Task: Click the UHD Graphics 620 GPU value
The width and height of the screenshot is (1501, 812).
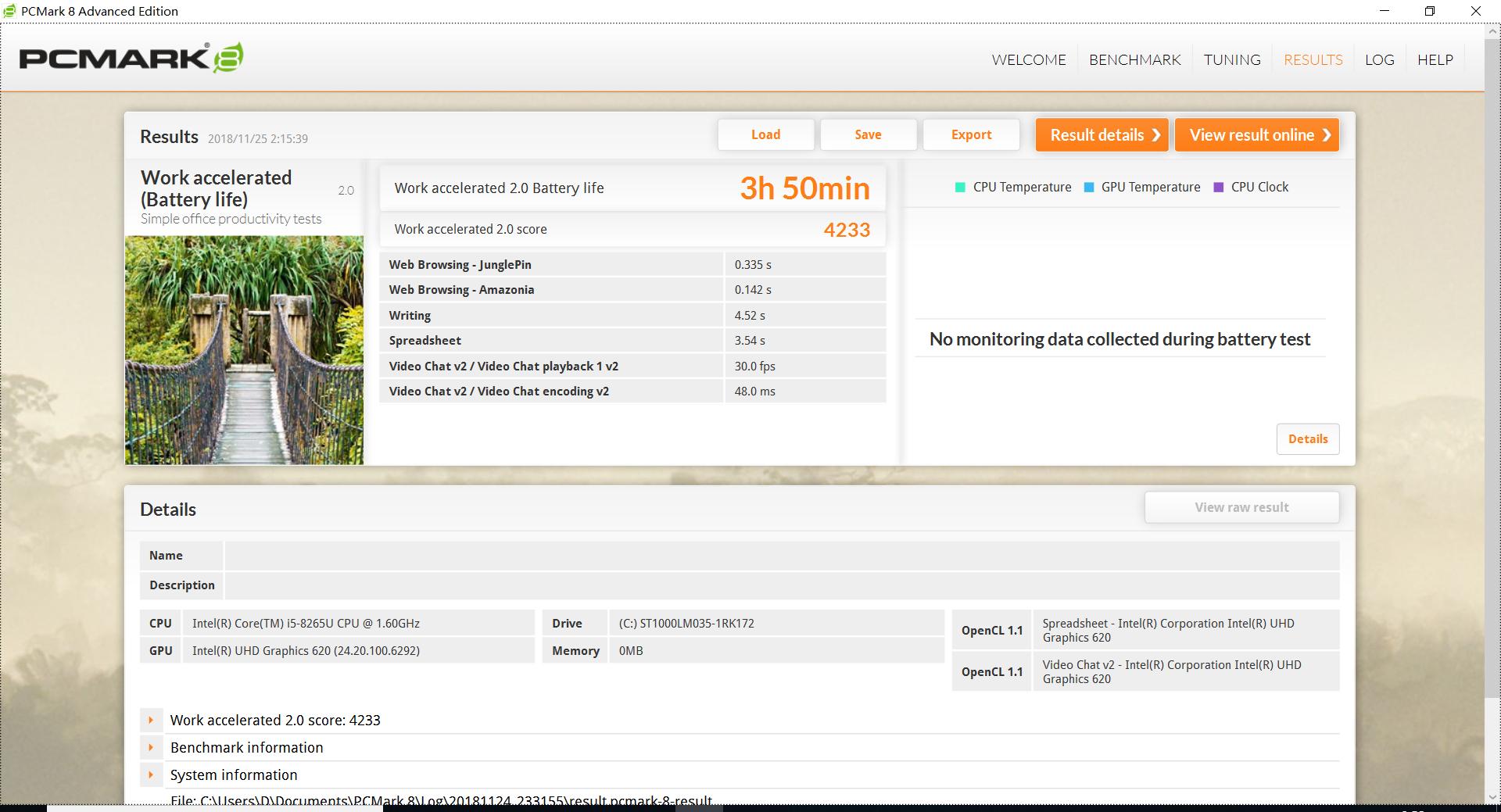Action: click(306, 650)
